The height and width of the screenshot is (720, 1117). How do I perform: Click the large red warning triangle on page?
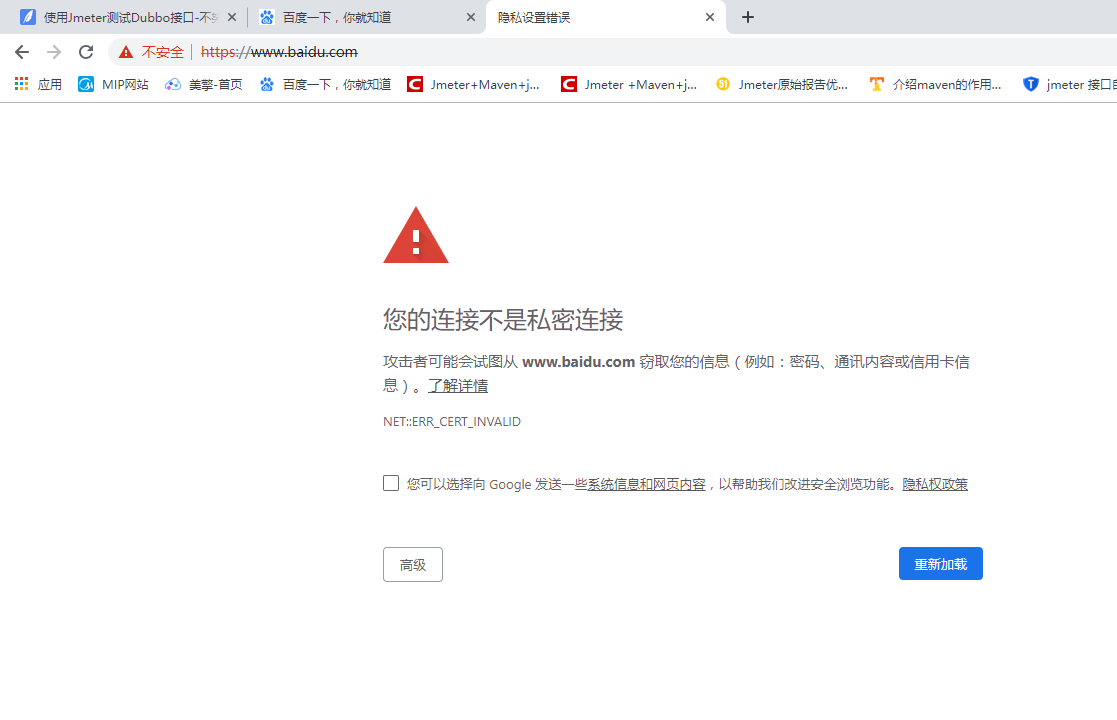[x=416, y=236]
